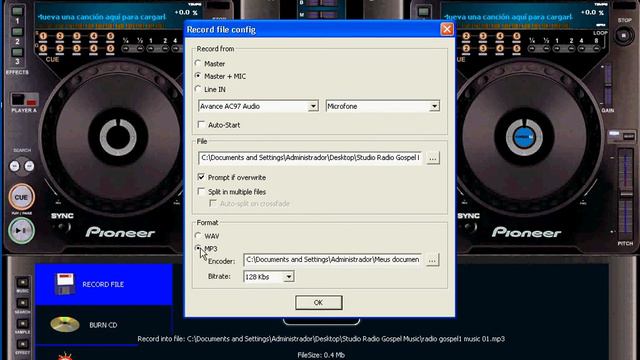The image size is (640, 360).
Task: Close the Record file config dialog
Action: pyautogui.click(x=447, y=29)
